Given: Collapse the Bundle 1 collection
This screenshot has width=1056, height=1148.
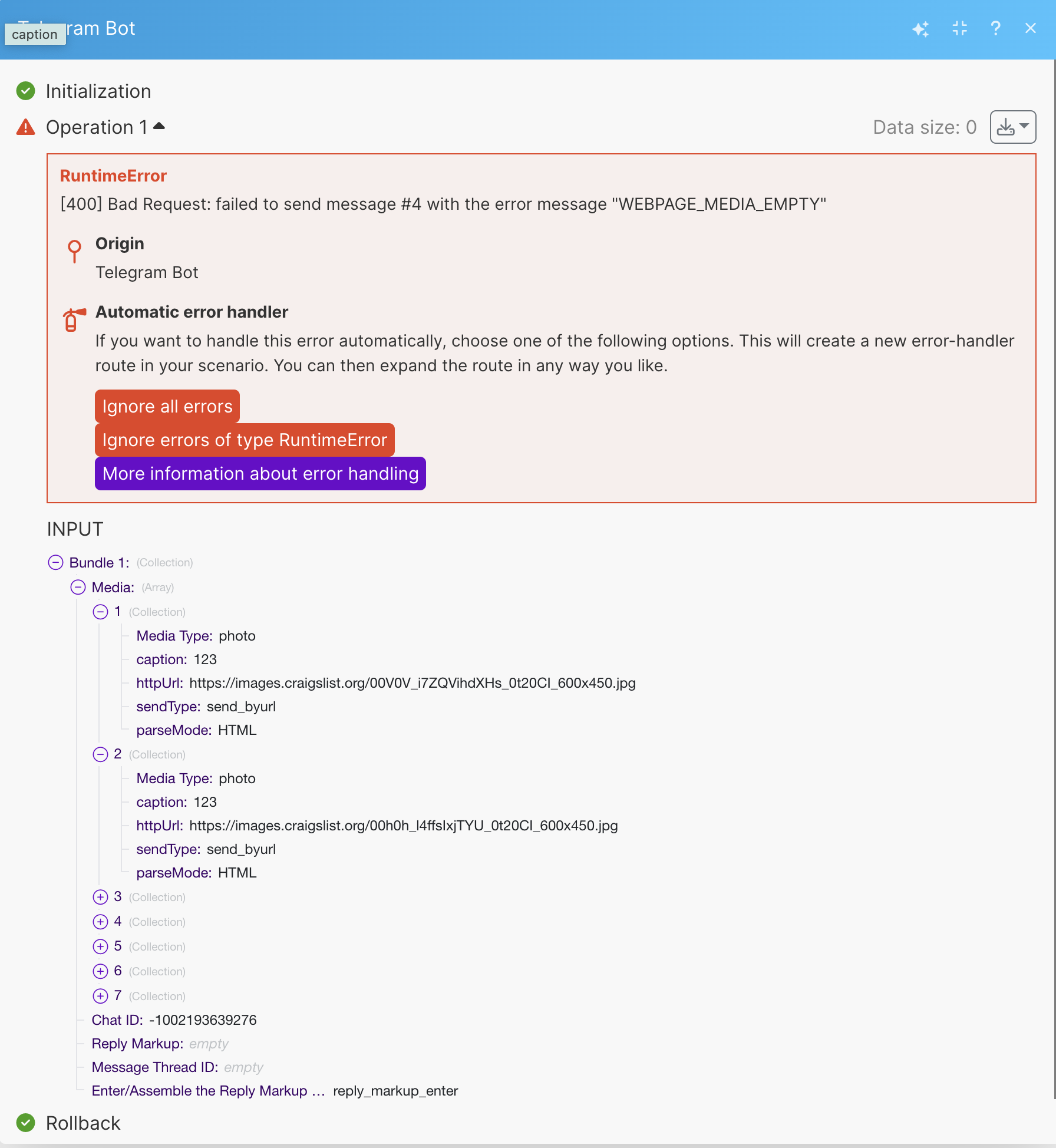Looking at the screenshot, I should point(55,562).
